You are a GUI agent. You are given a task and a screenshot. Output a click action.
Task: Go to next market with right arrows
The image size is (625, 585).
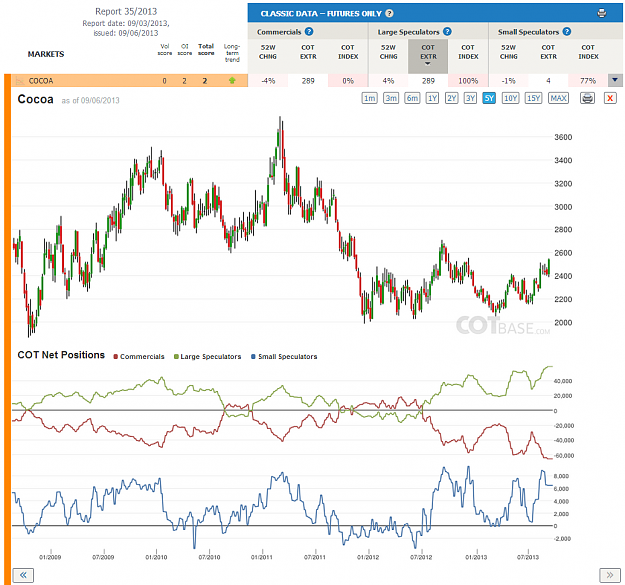(x=610, y=575)
